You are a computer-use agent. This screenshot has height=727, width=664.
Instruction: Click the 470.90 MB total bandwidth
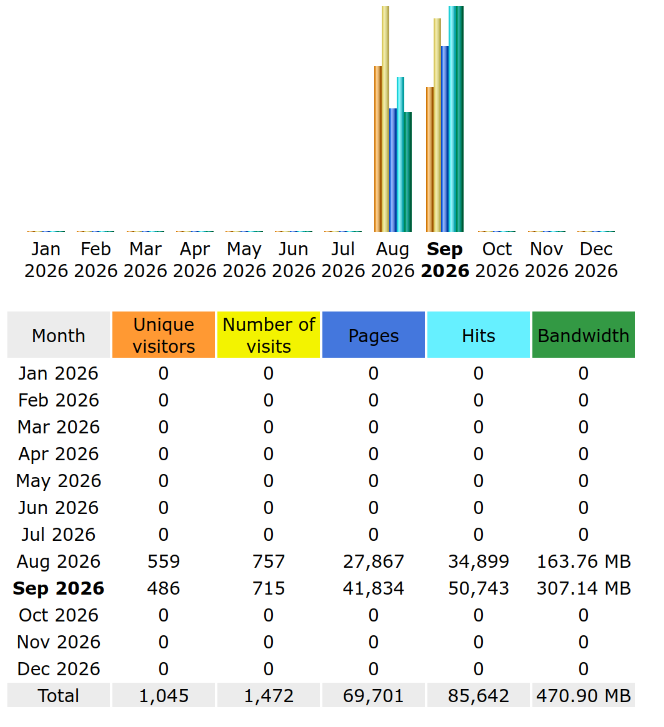[583, 696]
